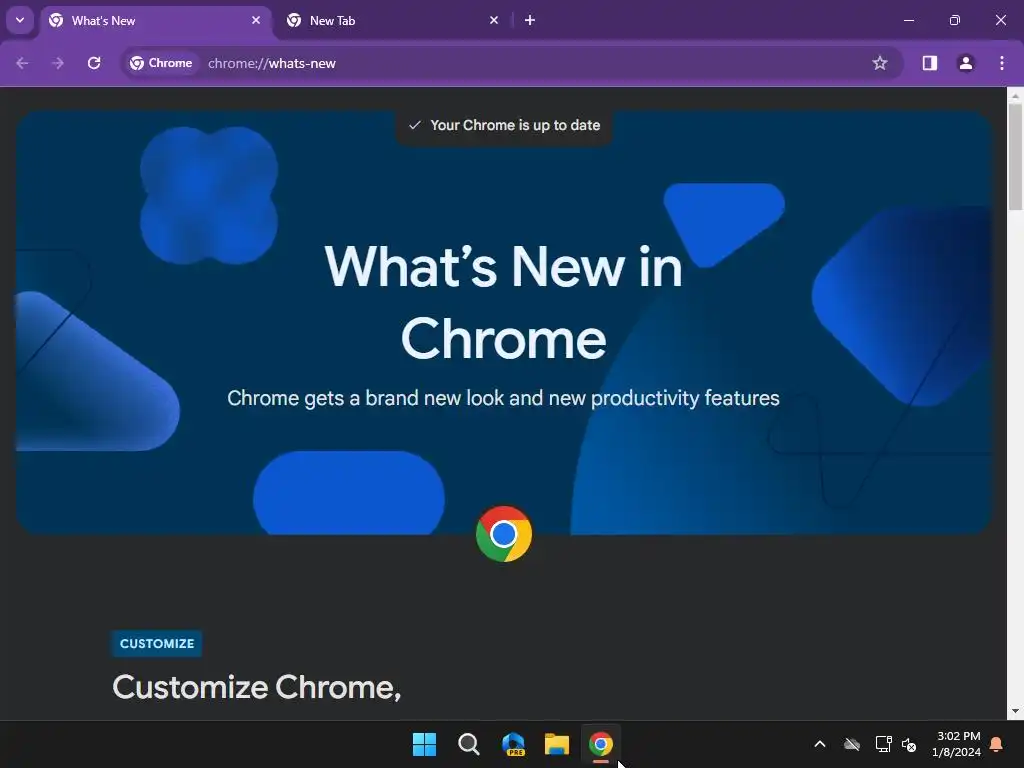Image resolution: width=1024 pixels, height=768 pixels.
Task: Click the scrollbar up arrow
Action: point(1016,95)
